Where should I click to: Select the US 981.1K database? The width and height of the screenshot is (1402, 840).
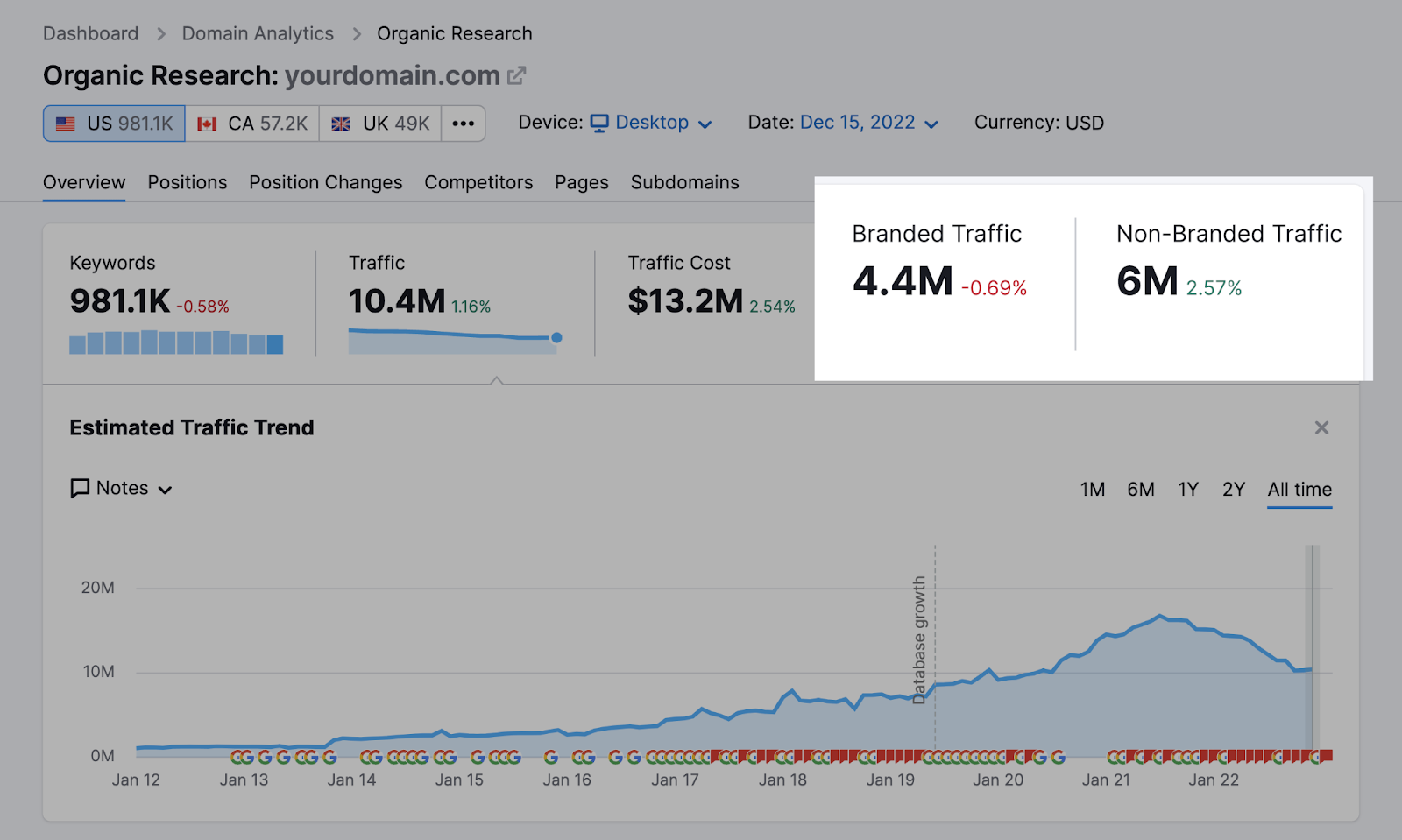114,124
